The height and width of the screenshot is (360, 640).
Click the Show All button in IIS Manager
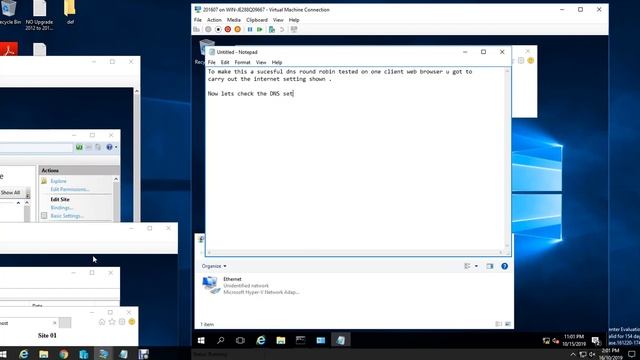tap(11, 192)
